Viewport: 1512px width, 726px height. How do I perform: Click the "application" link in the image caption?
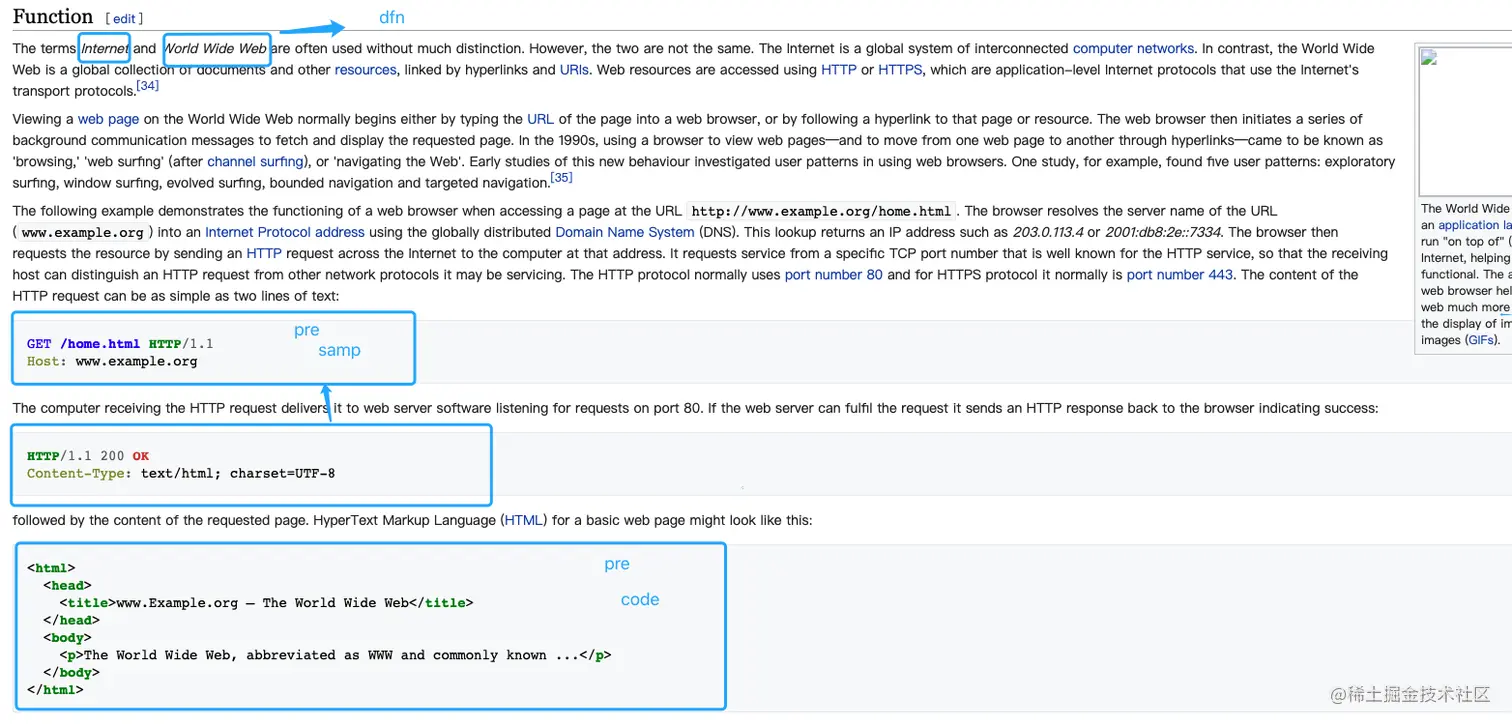click(x=1468, y=225)
